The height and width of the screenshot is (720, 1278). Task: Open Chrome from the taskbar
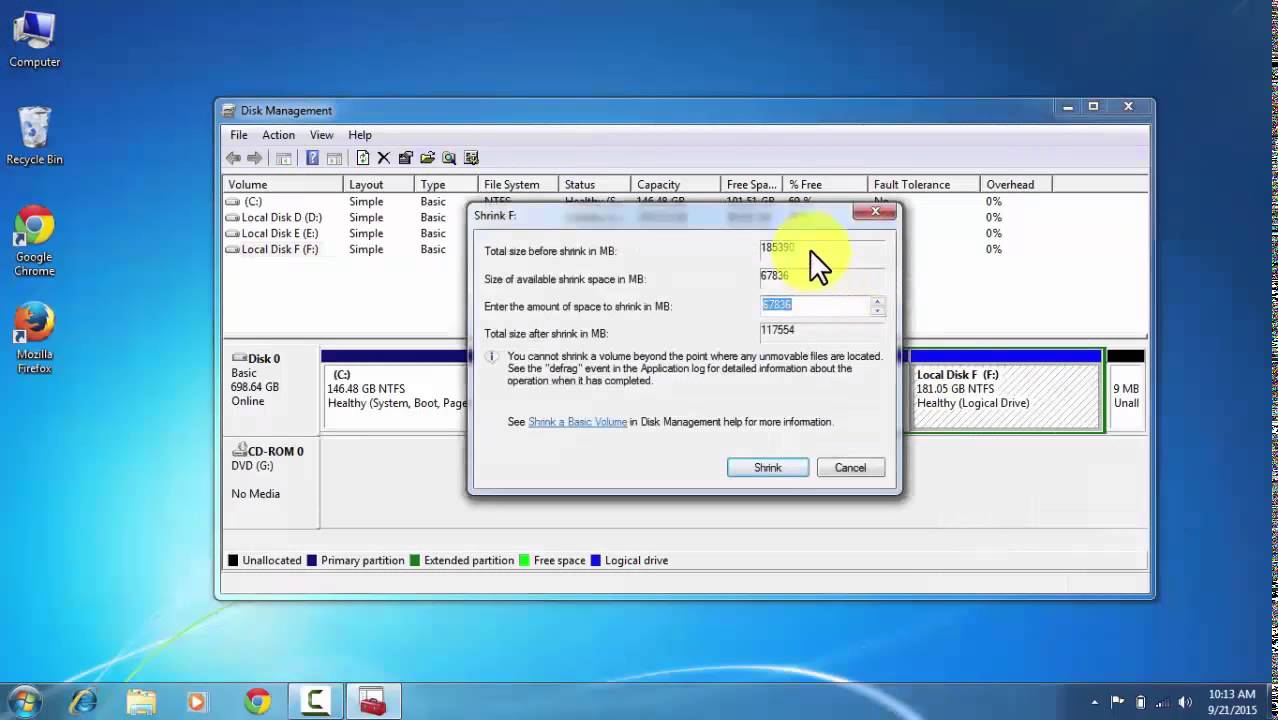257,701
